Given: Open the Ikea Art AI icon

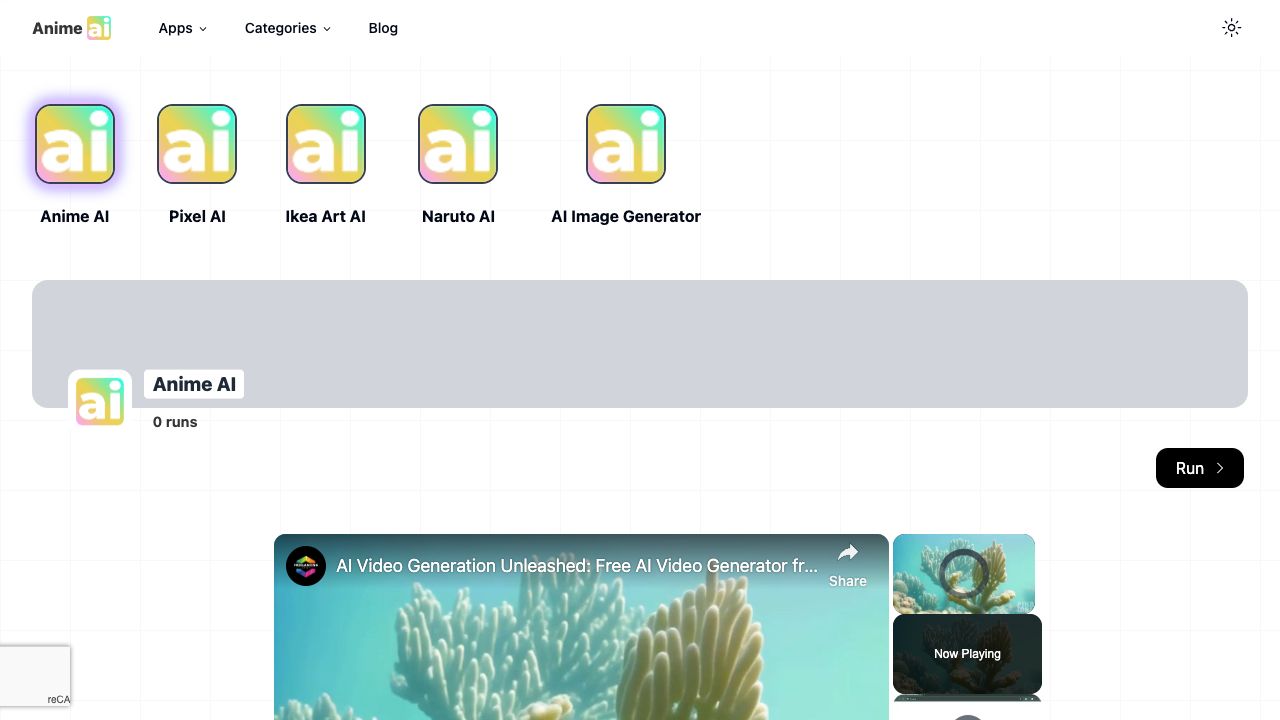Looking at the screenshot, I should 326,144.
